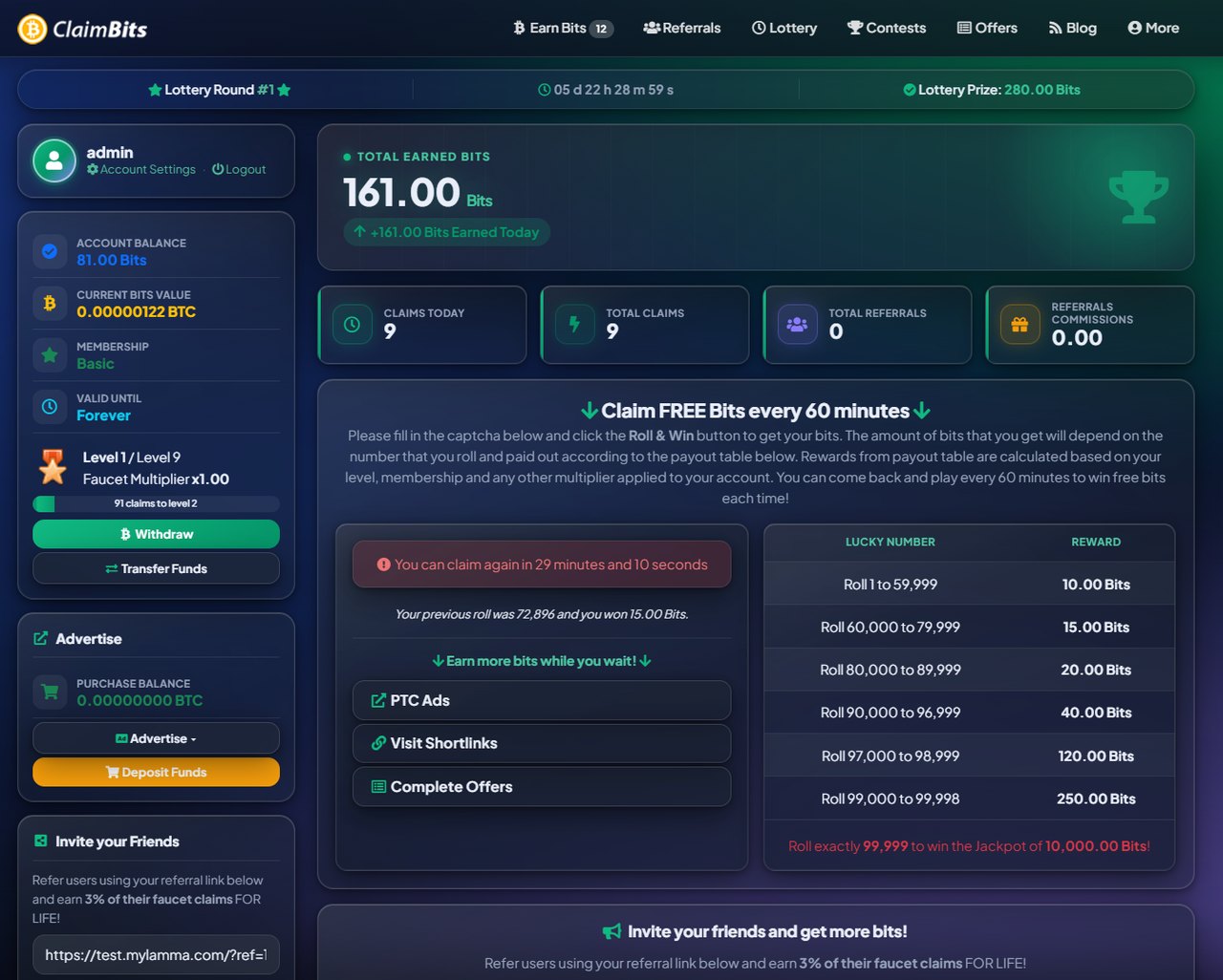Click the Reward column header
The width and height of the screenshot is (1223, 980).
click(x=1096, y=542)
